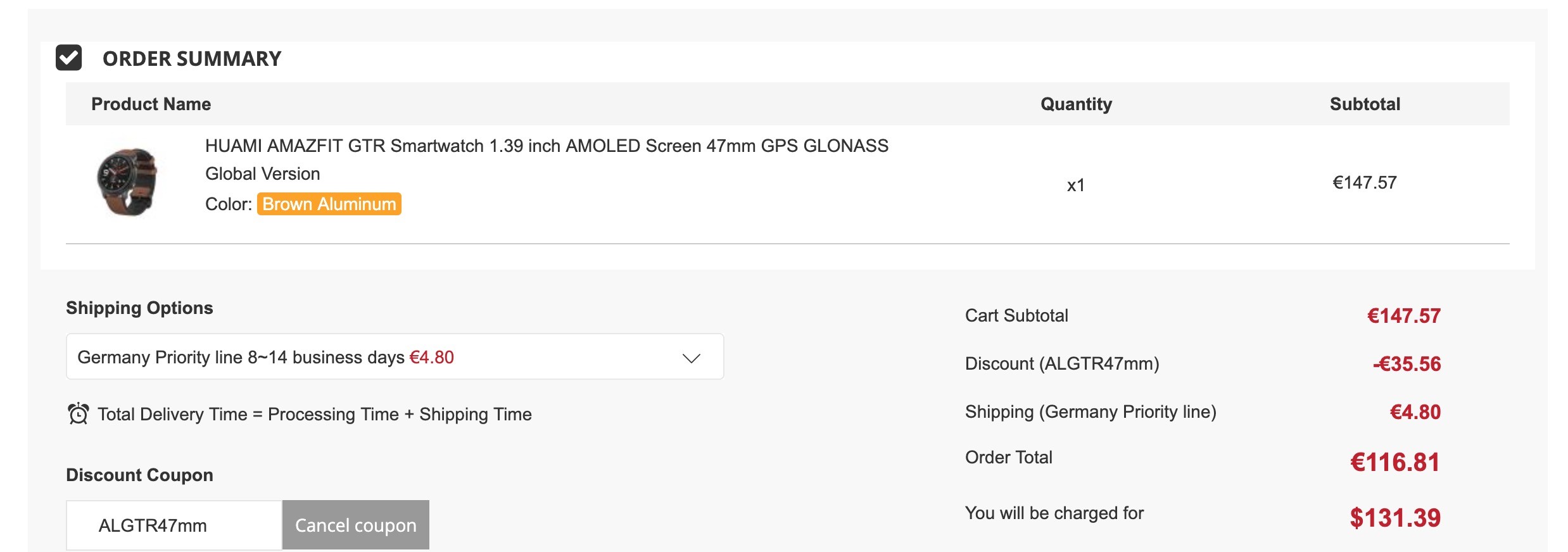Toggle the Order Summary checkbox

[68, 58]
